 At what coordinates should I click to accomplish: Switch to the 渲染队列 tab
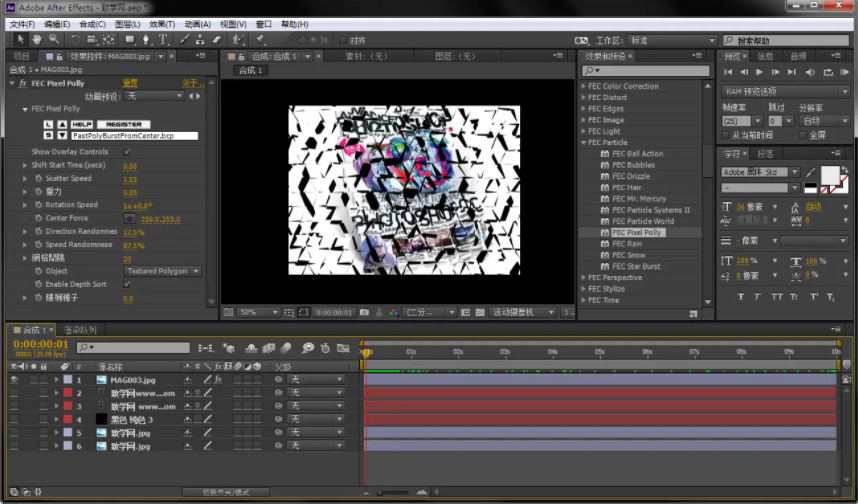[80, 330]
